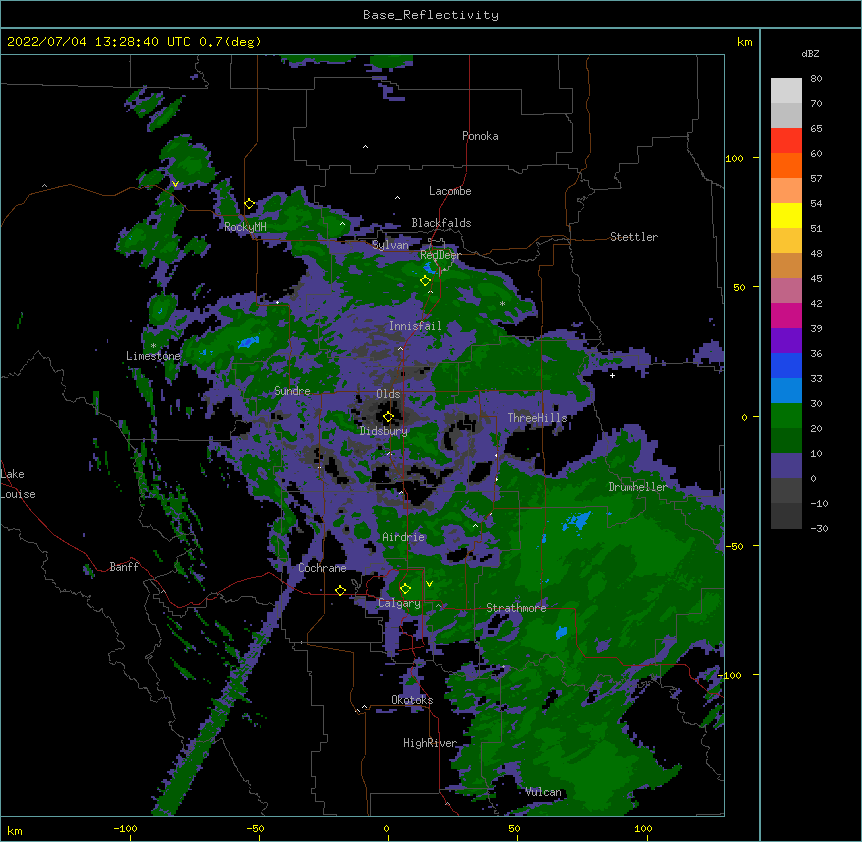The image size is (862, 842).
Task: Click the yellow 54 dBZ legend swatch
Action: coord(786,215)
